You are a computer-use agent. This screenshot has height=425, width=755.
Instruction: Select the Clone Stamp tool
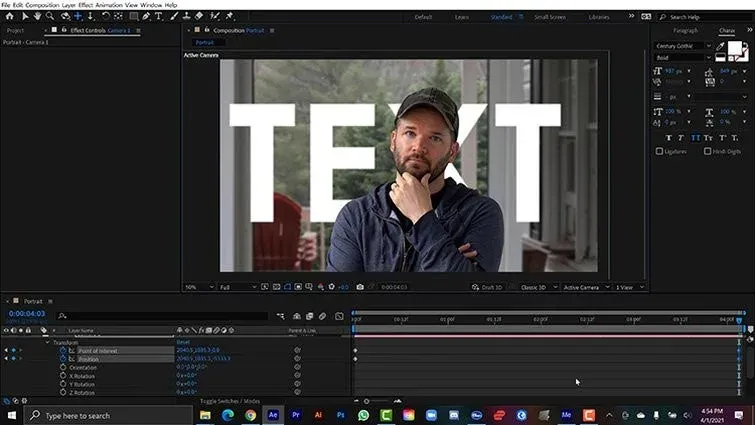(187, 16)
